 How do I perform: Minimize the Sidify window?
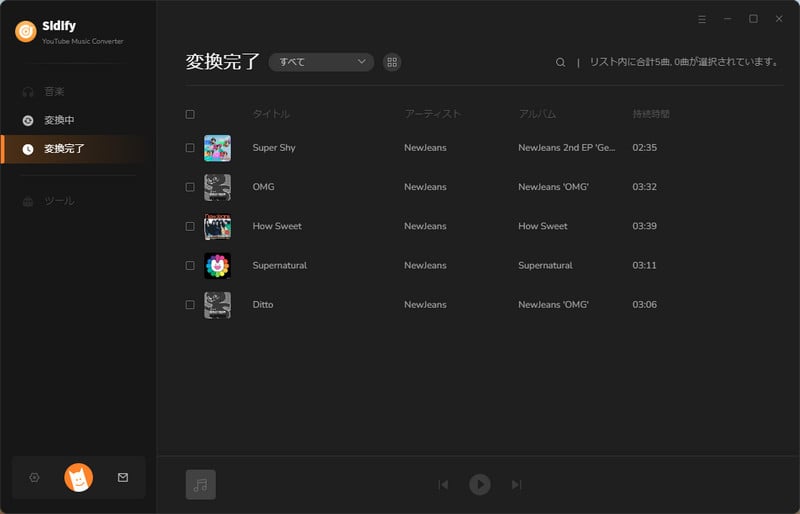728,19
